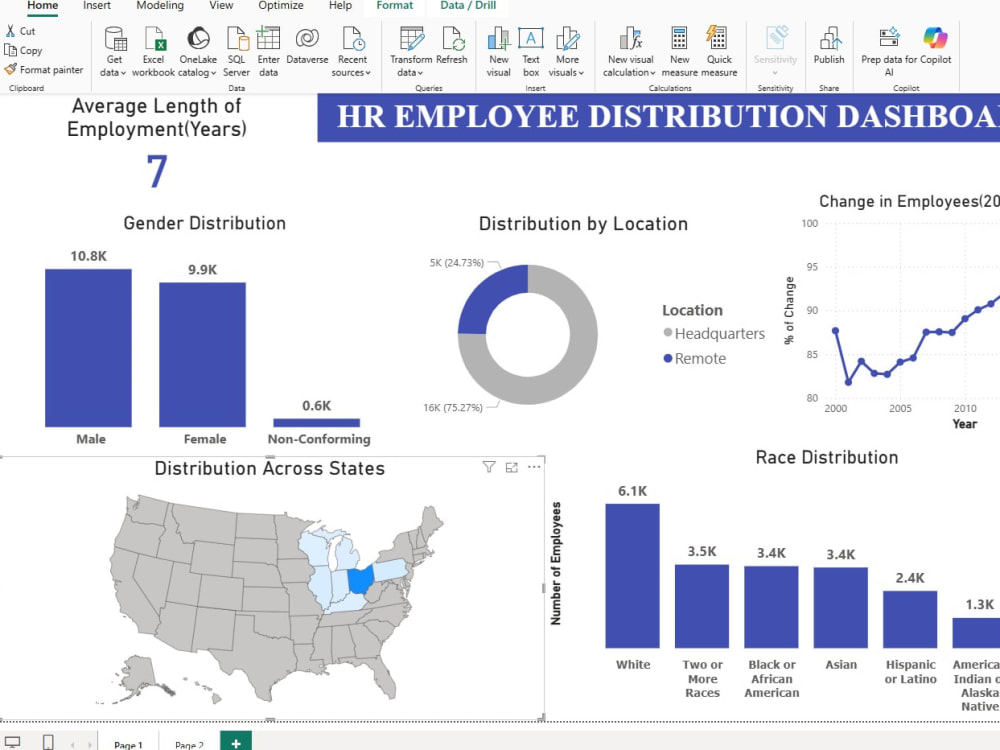The width and height of the screenshot is (1000, 750).
Task: Click the Race Distribution chart title
Action: (827, 457)
